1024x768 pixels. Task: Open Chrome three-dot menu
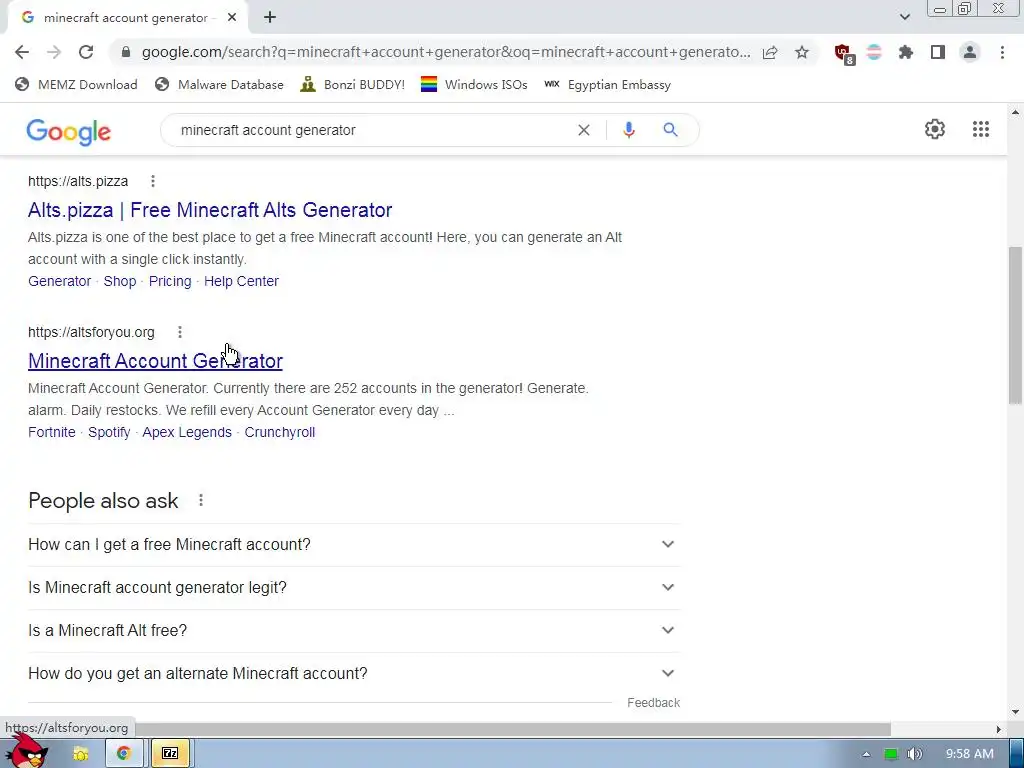click(1002, 52)
